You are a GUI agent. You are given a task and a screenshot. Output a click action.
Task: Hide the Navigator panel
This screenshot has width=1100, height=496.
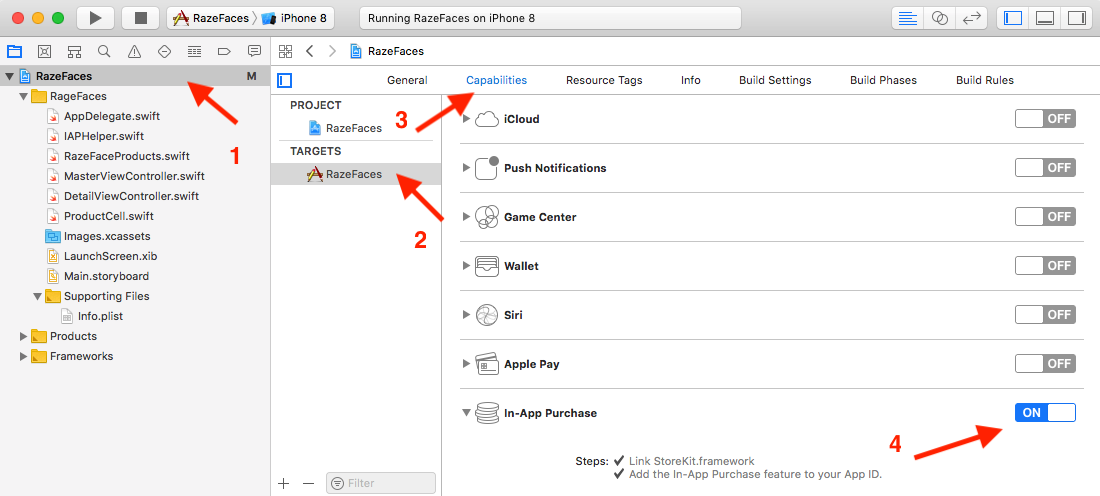pos(1013,18)
